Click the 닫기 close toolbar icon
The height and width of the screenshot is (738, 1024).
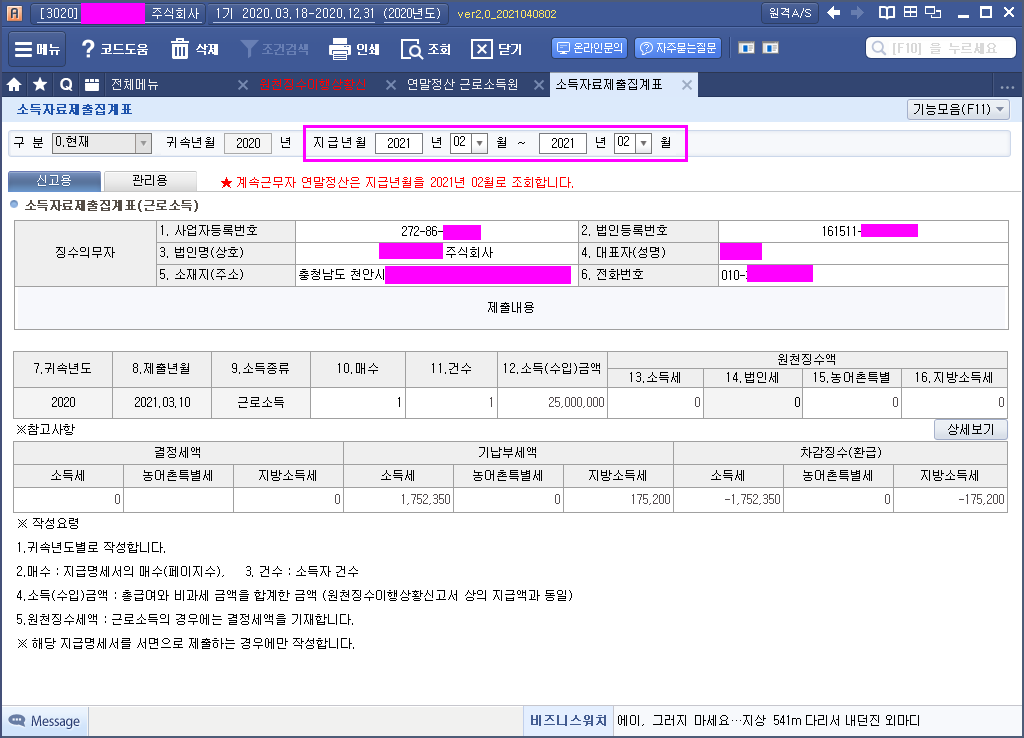(x=482, y=49)
